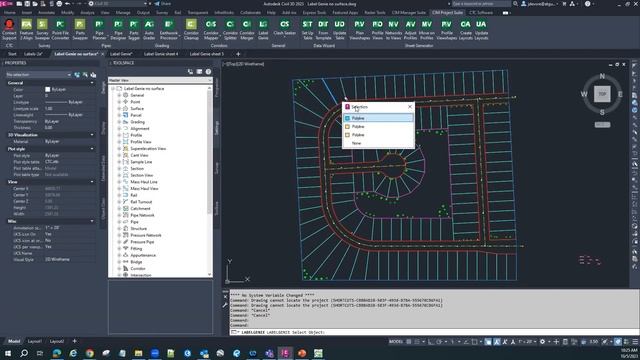Open the Profile Views tool

pyautogui.click(x=378, y=29)
